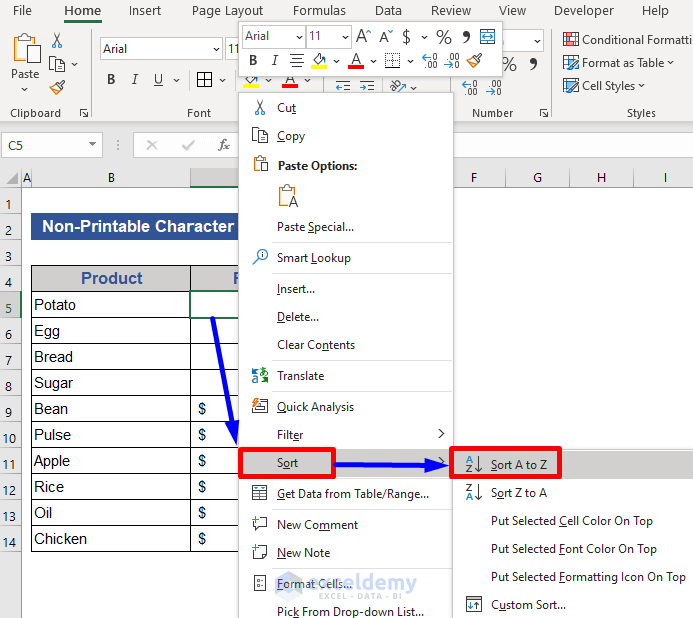Open the Number Format dropdown in ribbon

coord(537,41)
